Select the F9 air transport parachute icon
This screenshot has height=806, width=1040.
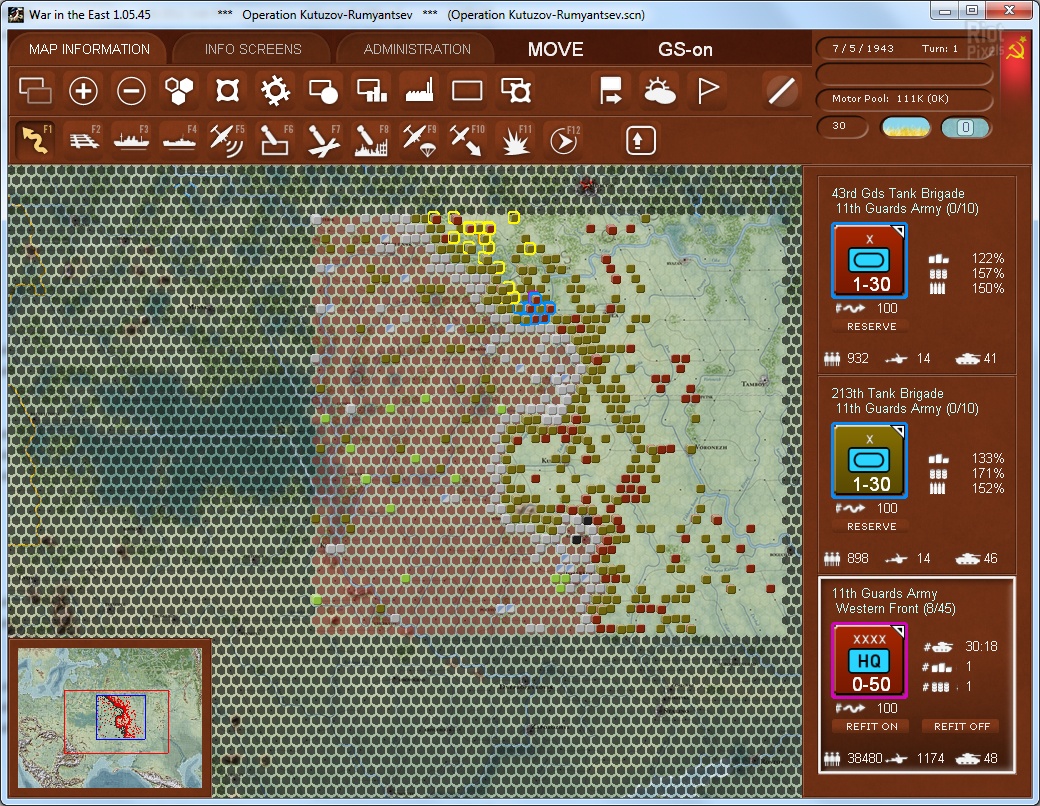pyautogui.click(x=419, y=139)
